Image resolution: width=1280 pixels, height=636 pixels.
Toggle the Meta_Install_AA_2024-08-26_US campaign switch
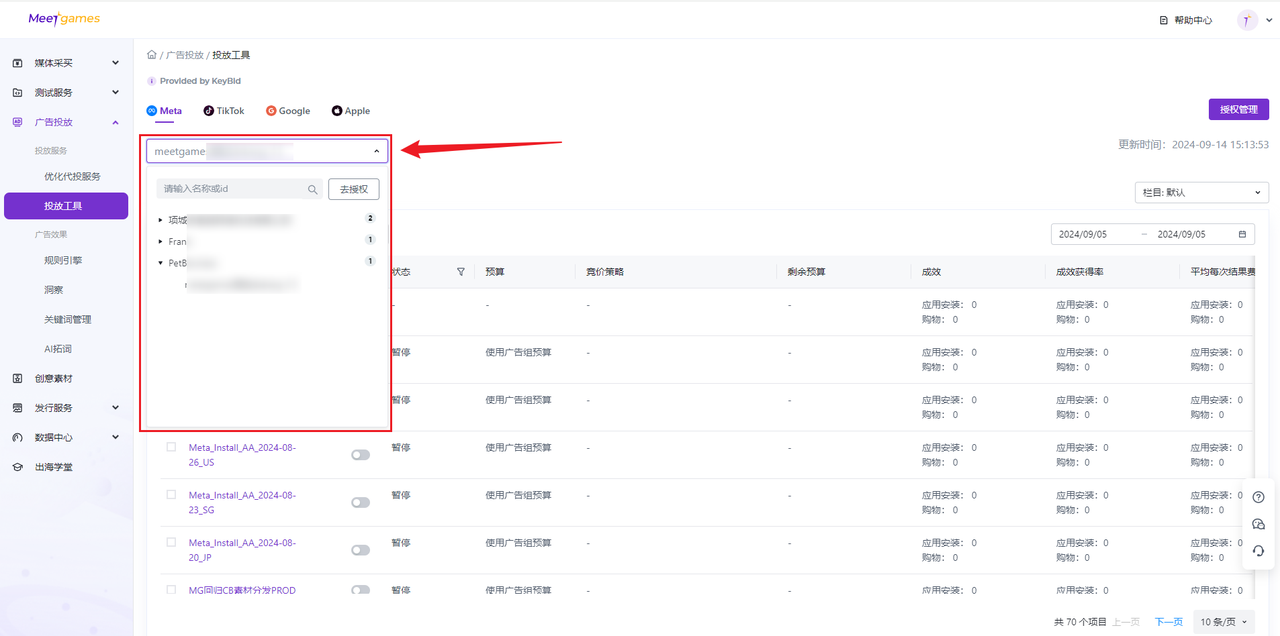coord(360,455)
